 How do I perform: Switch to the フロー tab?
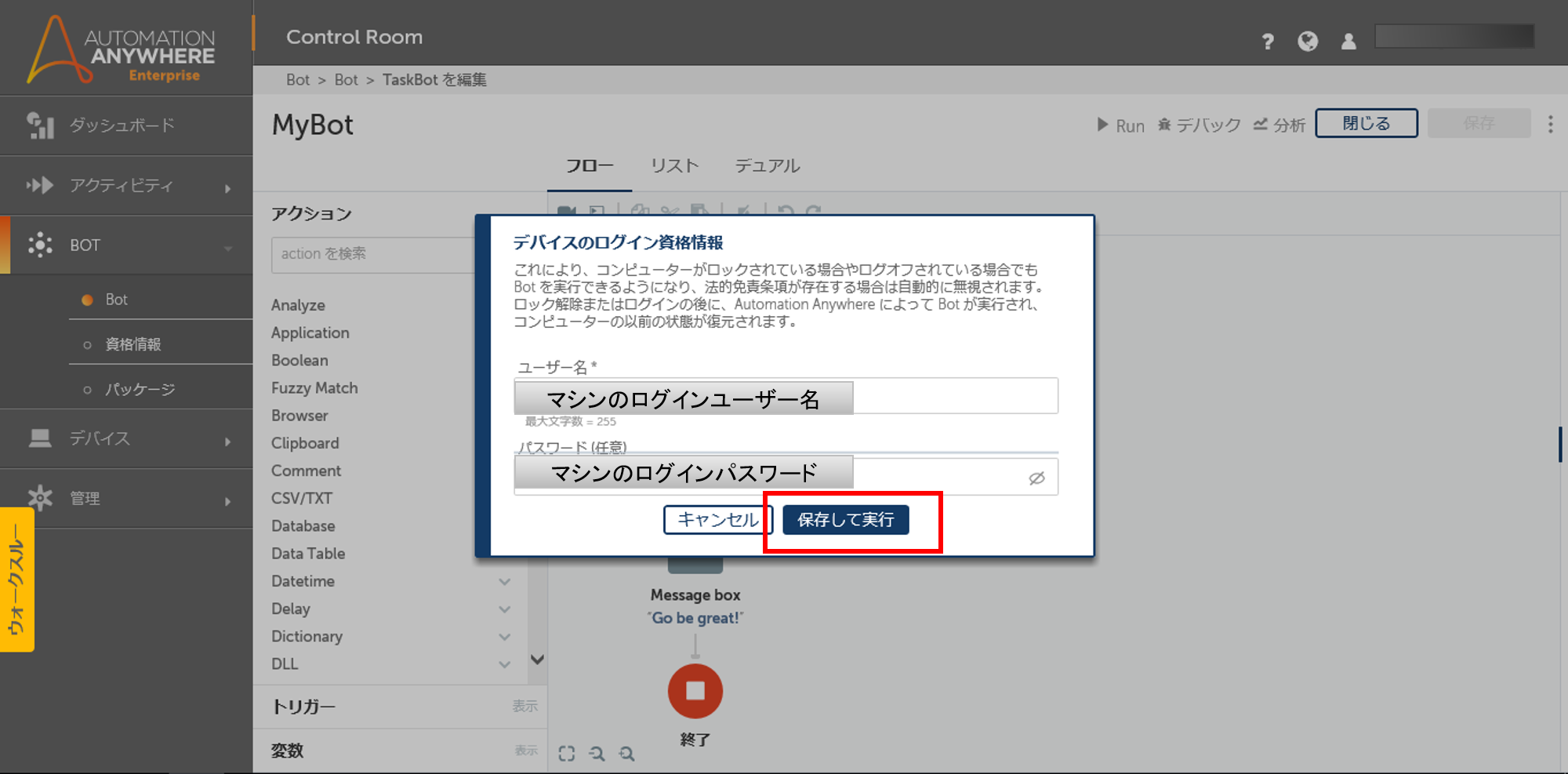pos(590,166)
